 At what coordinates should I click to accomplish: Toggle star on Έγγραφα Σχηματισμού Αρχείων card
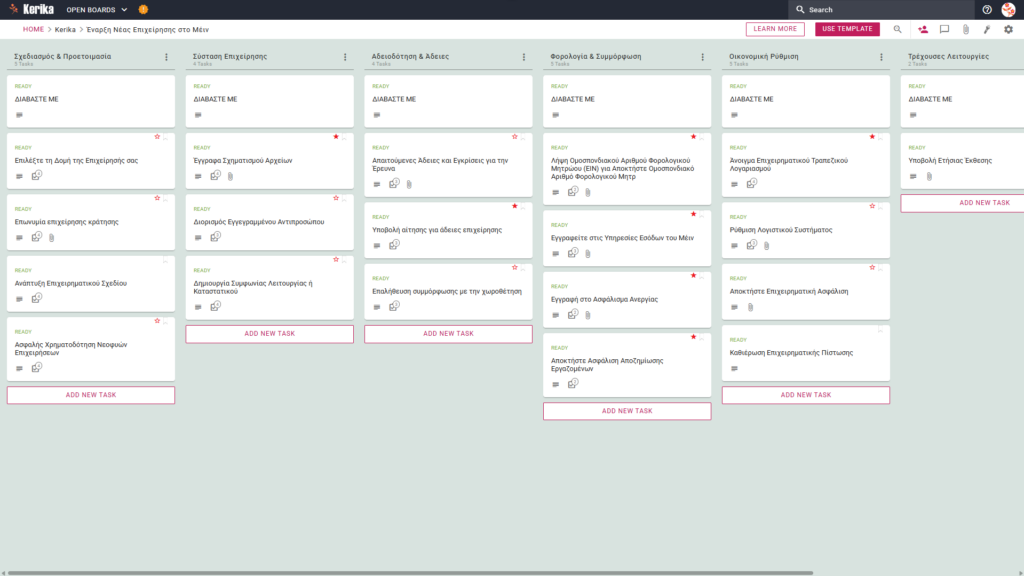coord(336,136)
